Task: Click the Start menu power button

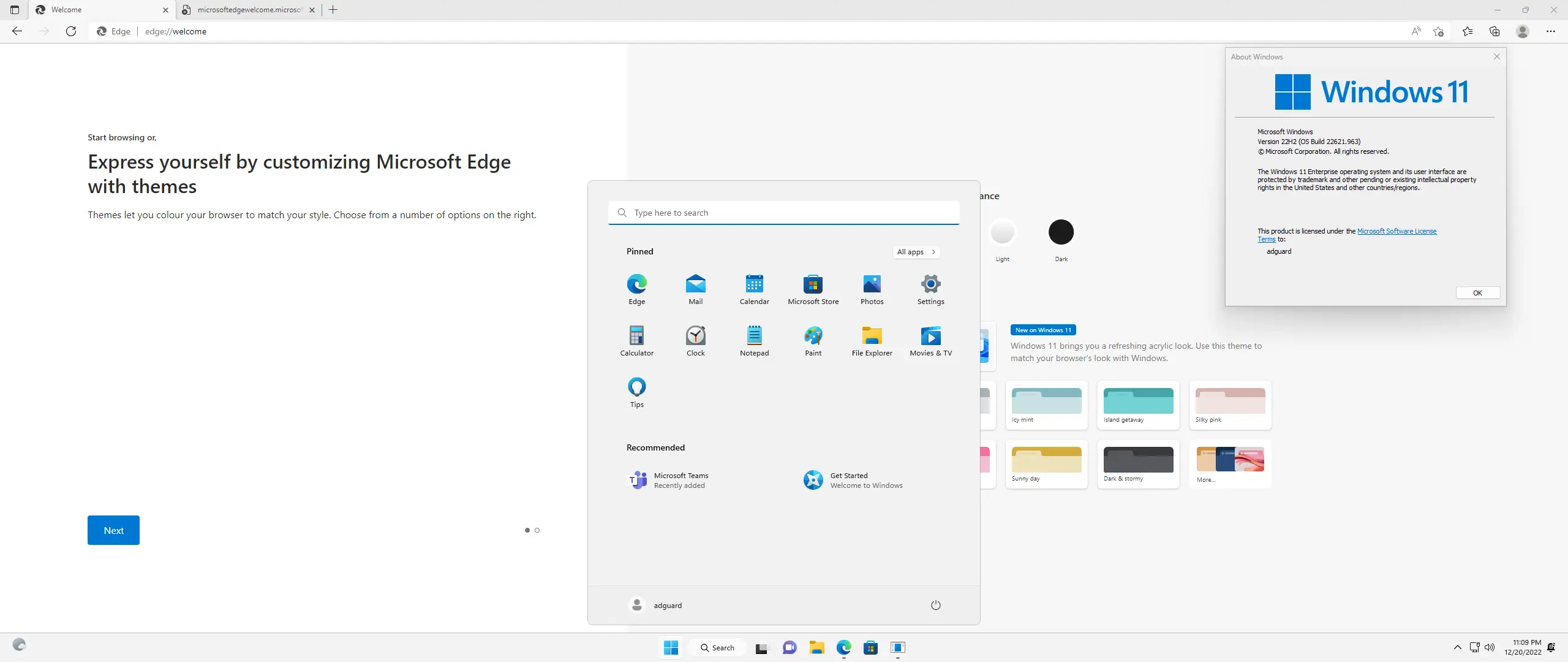Action: click(x=935, y=605)
